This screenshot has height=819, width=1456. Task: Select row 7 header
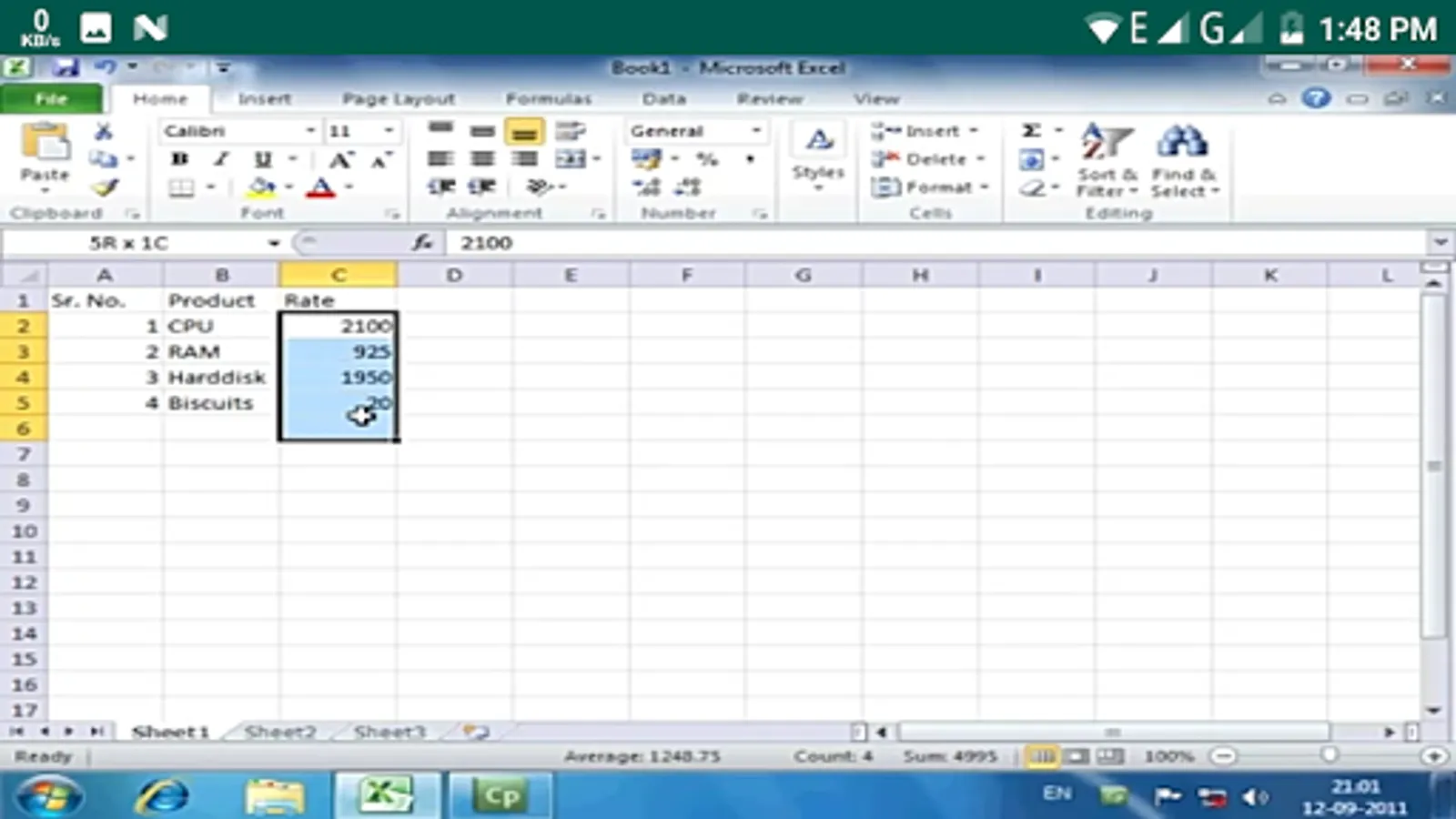24,454
